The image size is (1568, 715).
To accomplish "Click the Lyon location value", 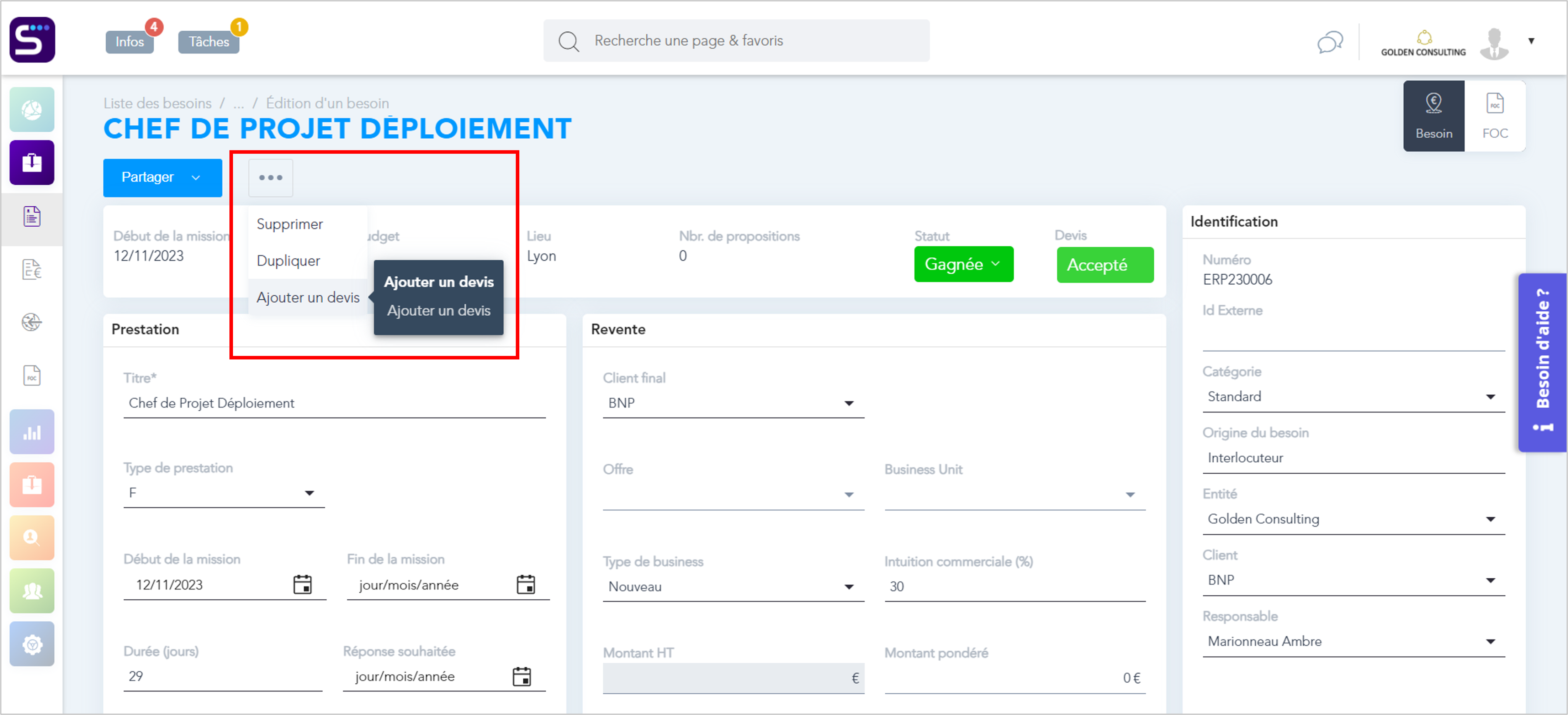I will tap(541, 256).
